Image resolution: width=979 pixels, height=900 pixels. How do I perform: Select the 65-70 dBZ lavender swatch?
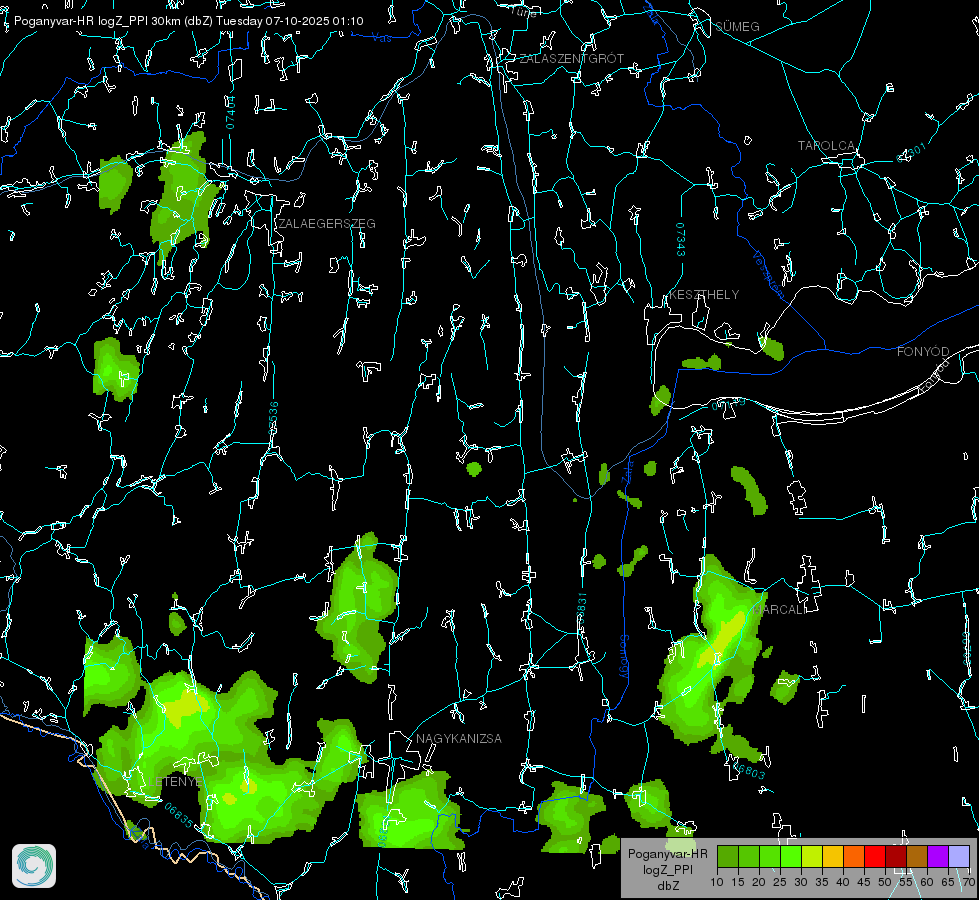click(x=959, y=857)
